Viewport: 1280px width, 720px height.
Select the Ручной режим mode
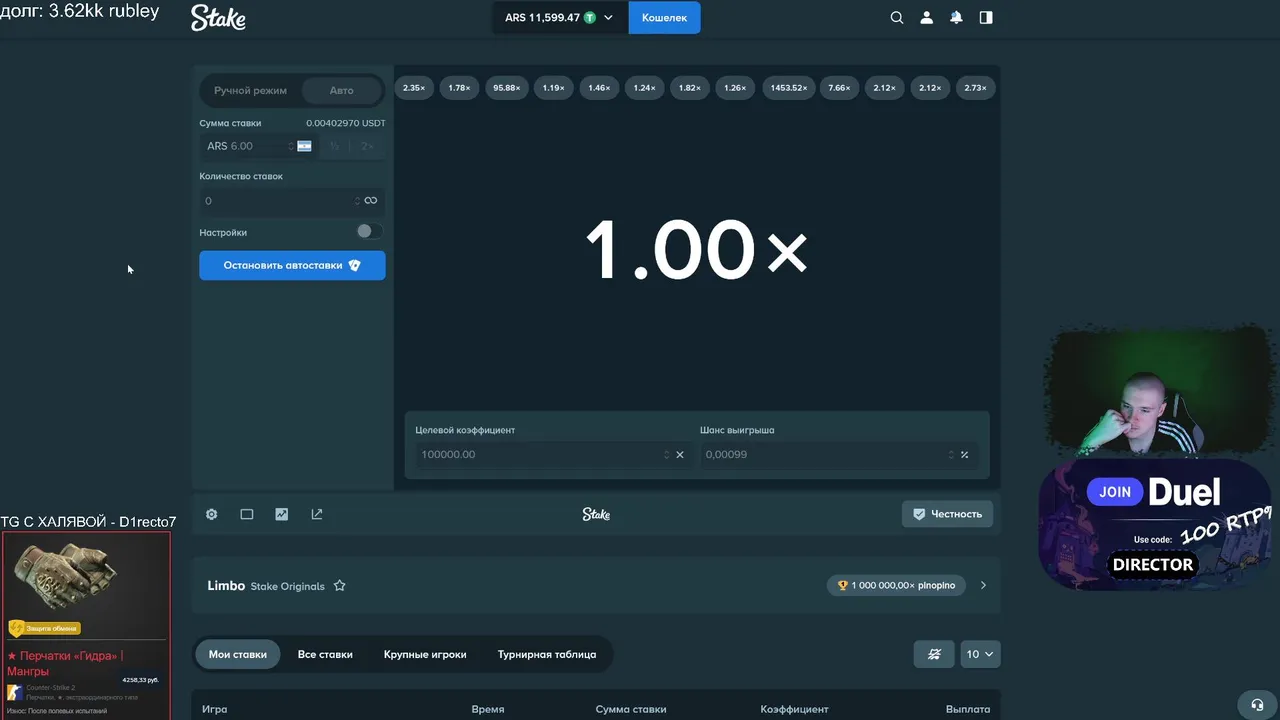pos(250,90)
